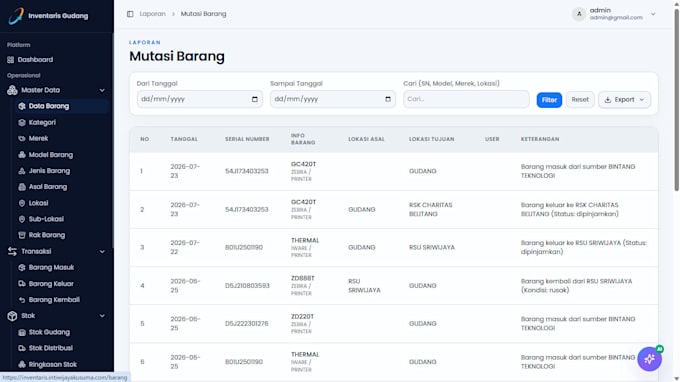Click the Data Barang box icon
Image resolution: width=680 pixels, height=382 pixels.
pos(22,106)
